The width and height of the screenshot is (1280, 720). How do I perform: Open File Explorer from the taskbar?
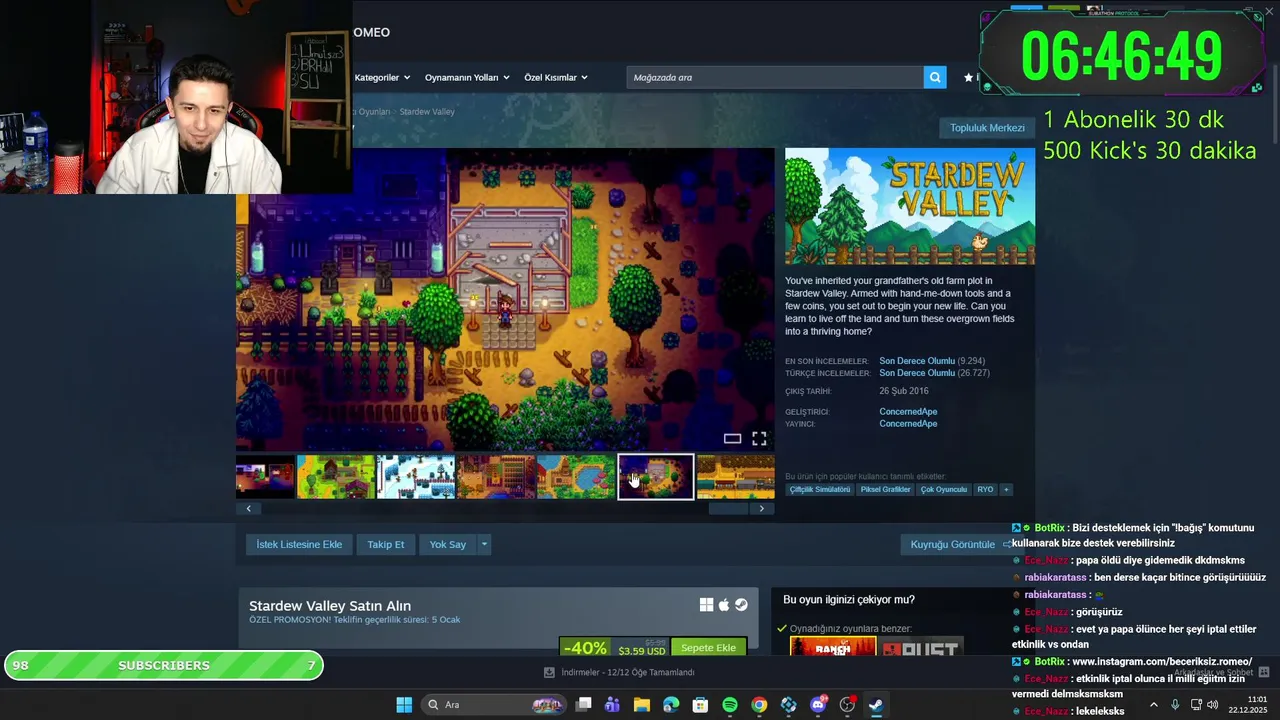642,705
